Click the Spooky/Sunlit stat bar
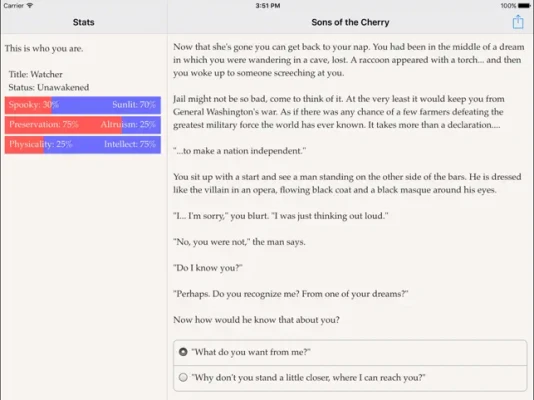Screen dimensions: 534x400 [x=83, y=105]
